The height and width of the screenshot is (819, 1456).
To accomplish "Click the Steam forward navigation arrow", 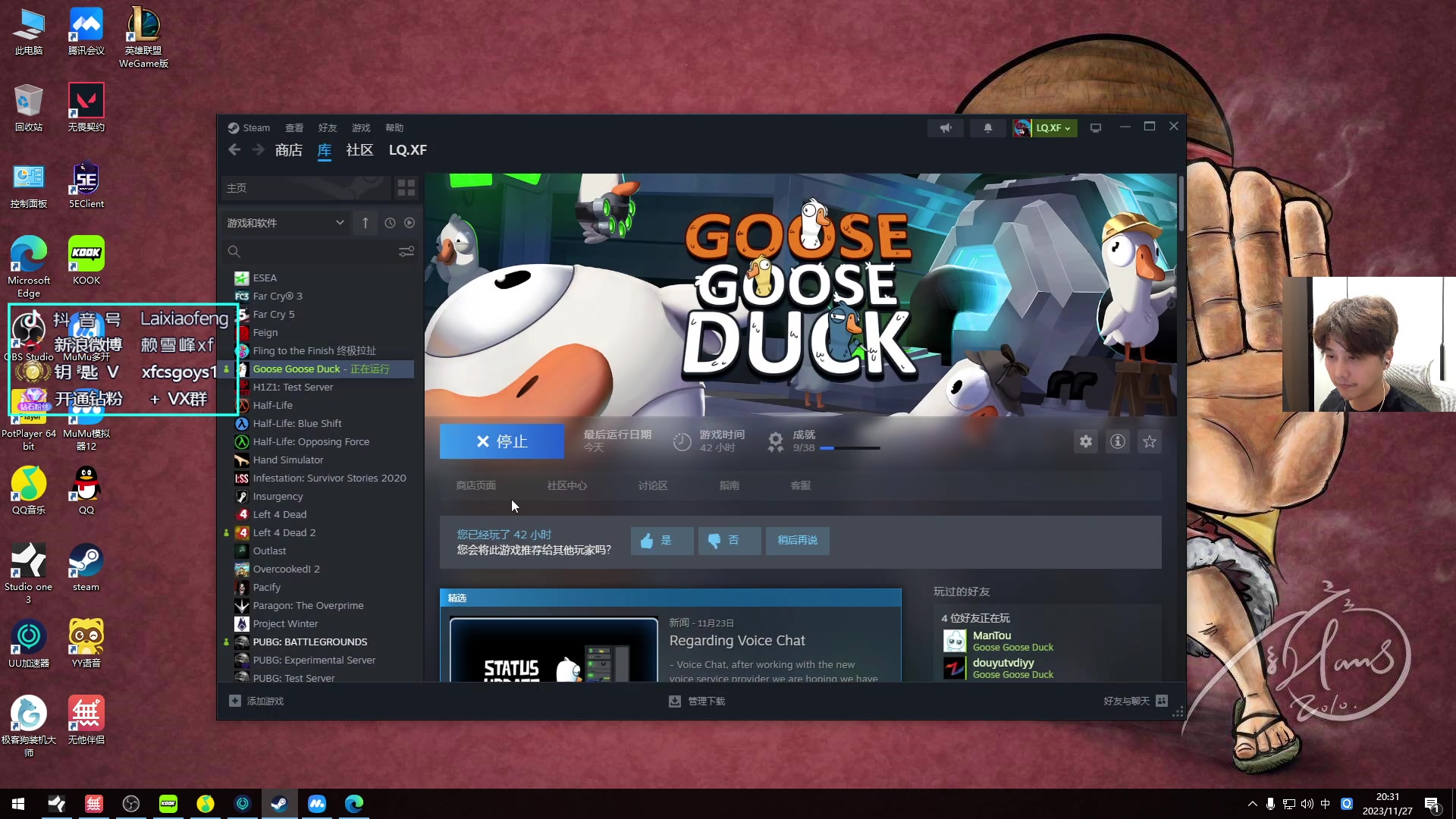I will 259,149.
